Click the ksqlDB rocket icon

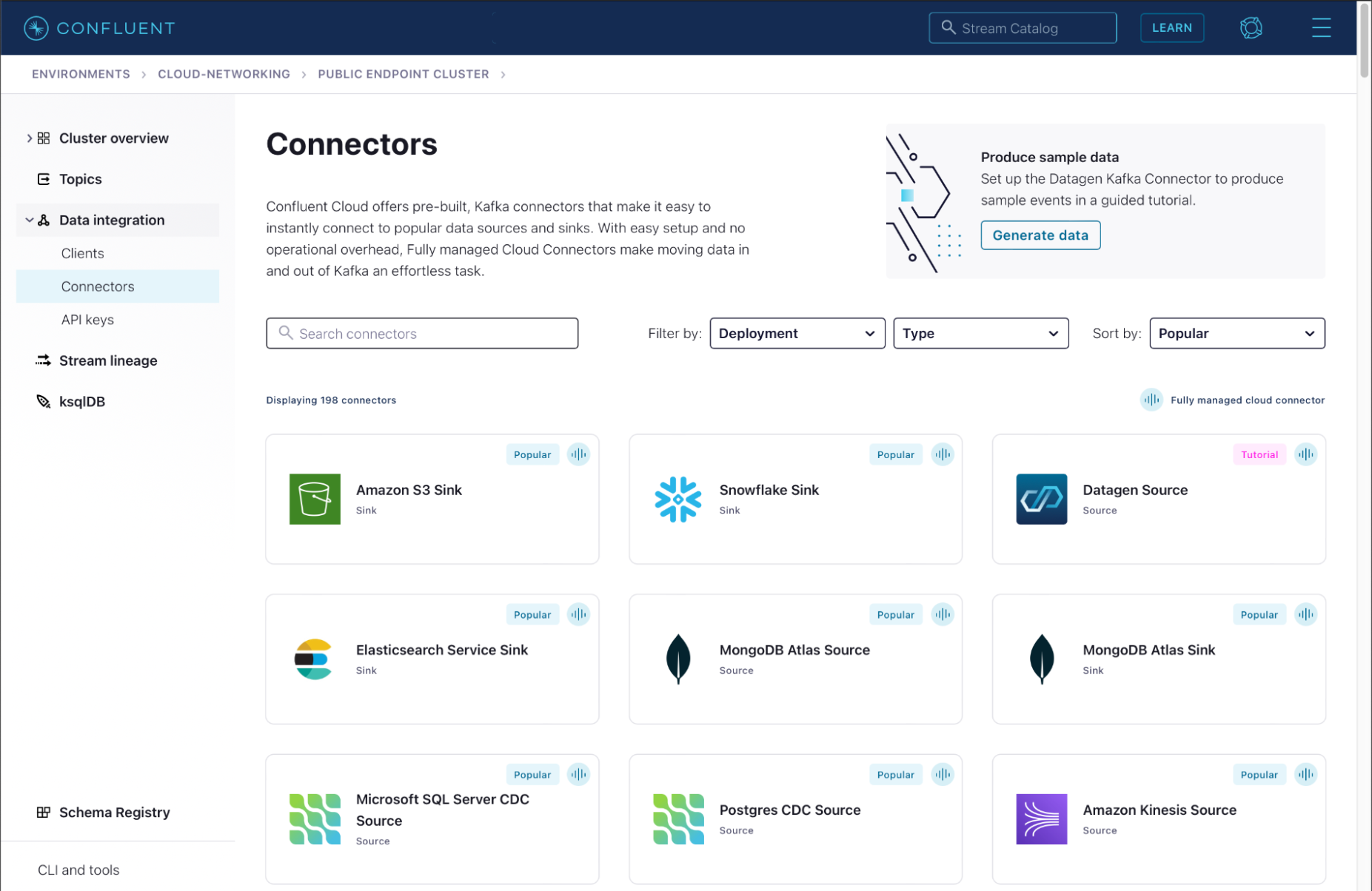coord(44,401)
